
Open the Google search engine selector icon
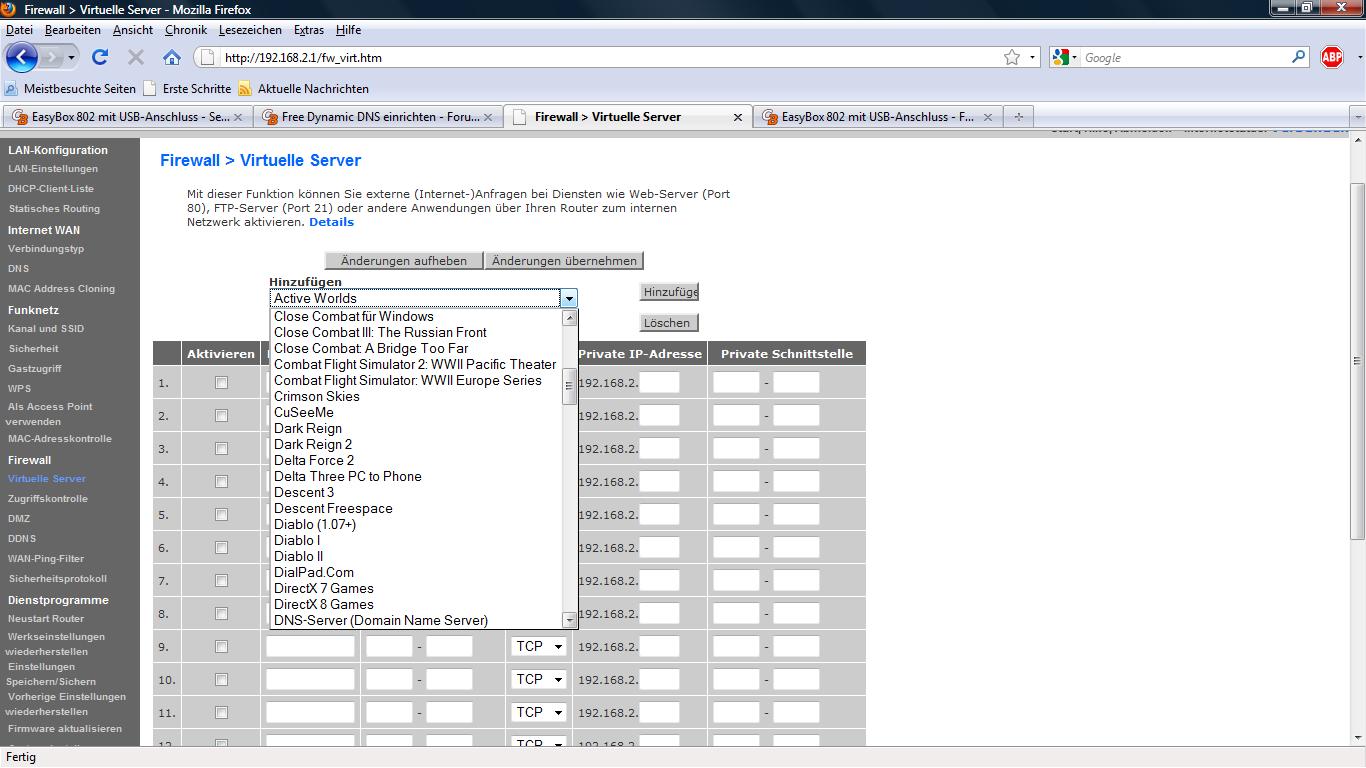pos(1064,58)
